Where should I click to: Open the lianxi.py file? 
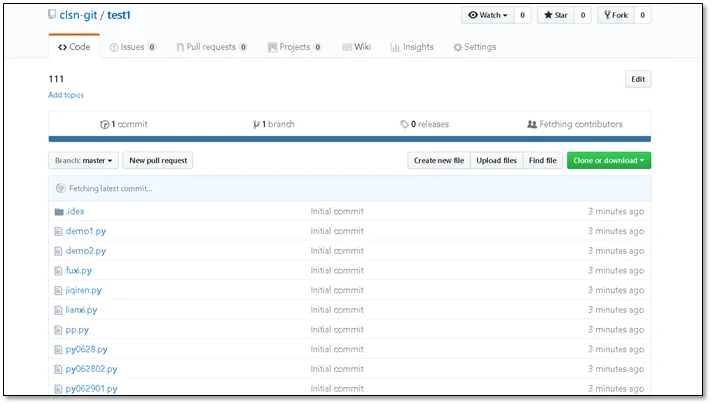pos(81,311)
